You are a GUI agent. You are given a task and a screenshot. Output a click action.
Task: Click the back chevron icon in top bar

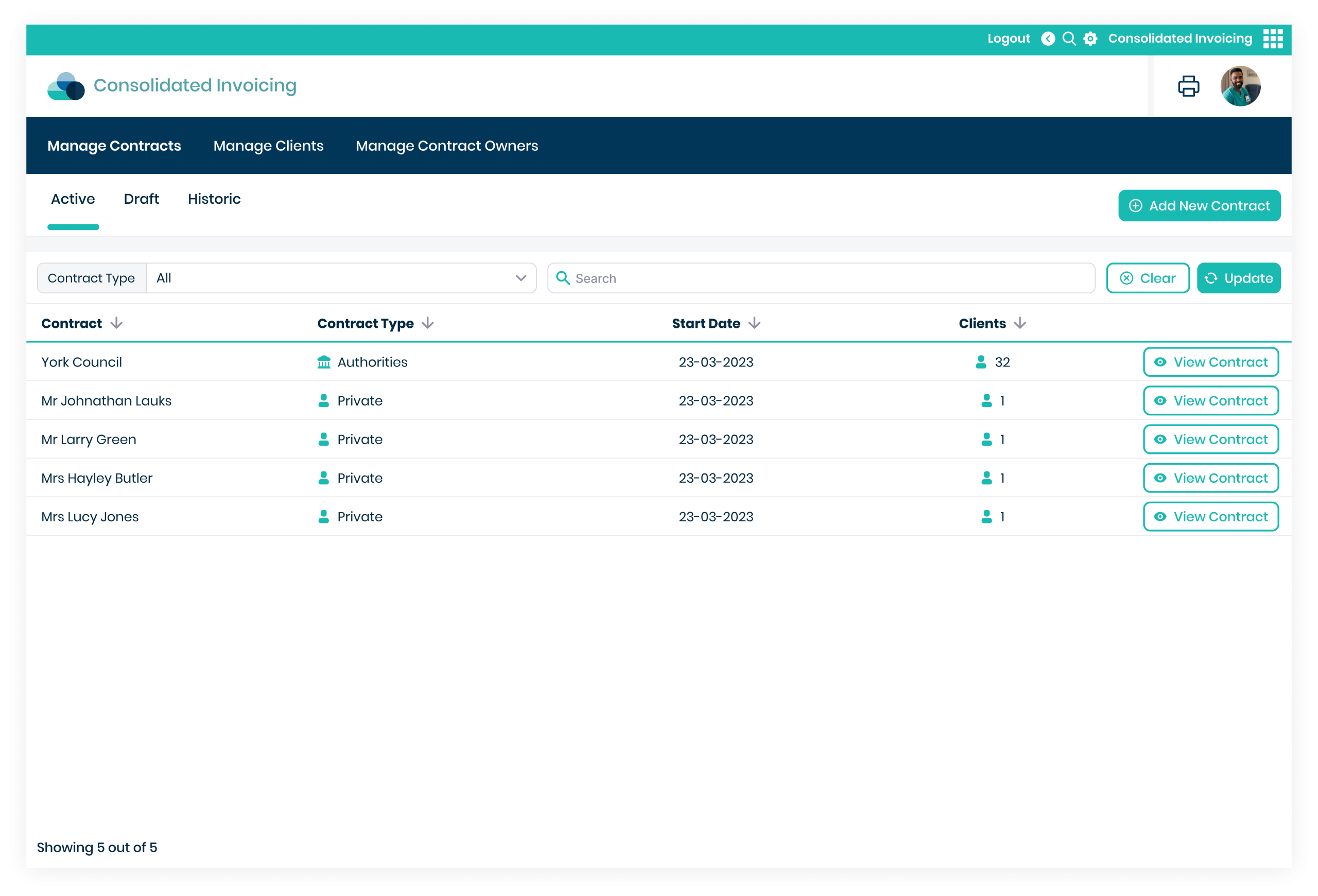1048,39
